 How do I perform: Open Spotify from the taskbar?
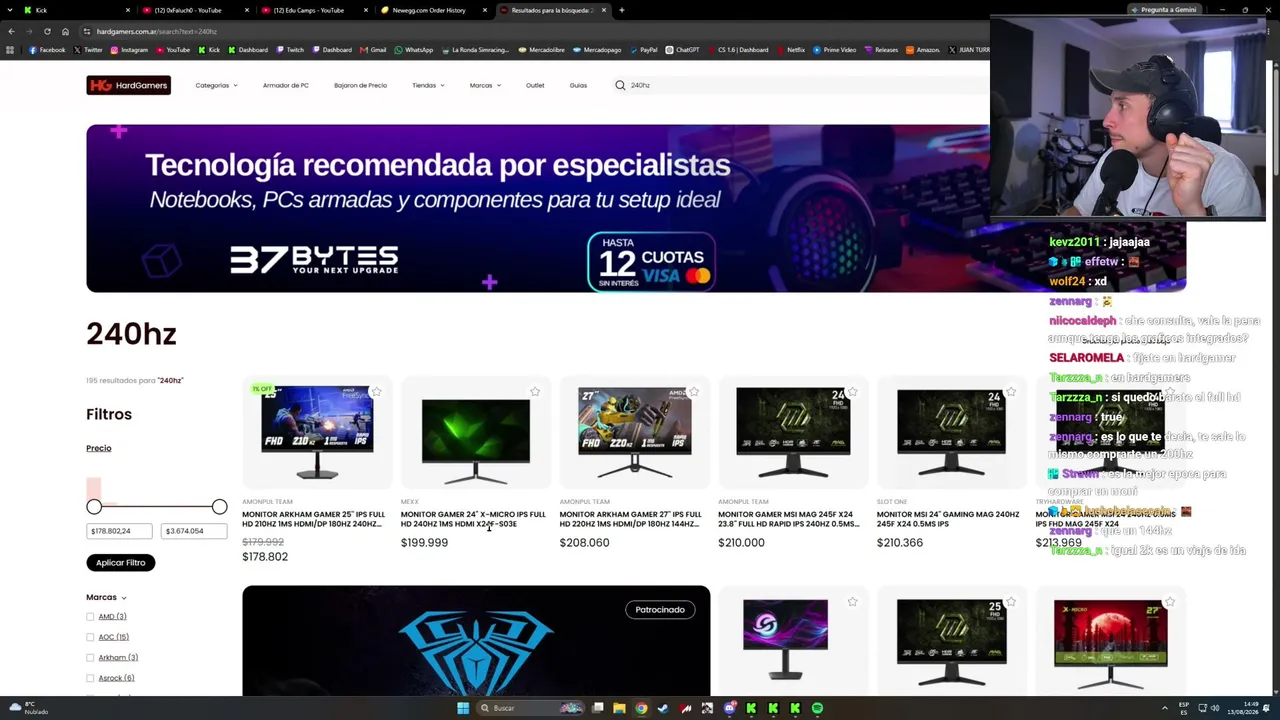817,708
